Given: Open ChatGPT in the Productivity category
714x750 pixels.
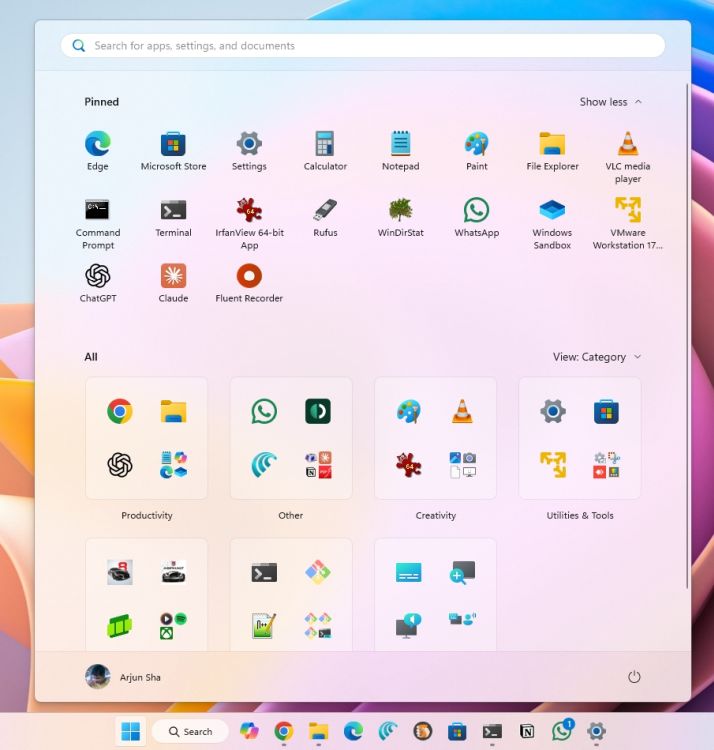Looking at the screenshot, I should click(x=120, y=464).
